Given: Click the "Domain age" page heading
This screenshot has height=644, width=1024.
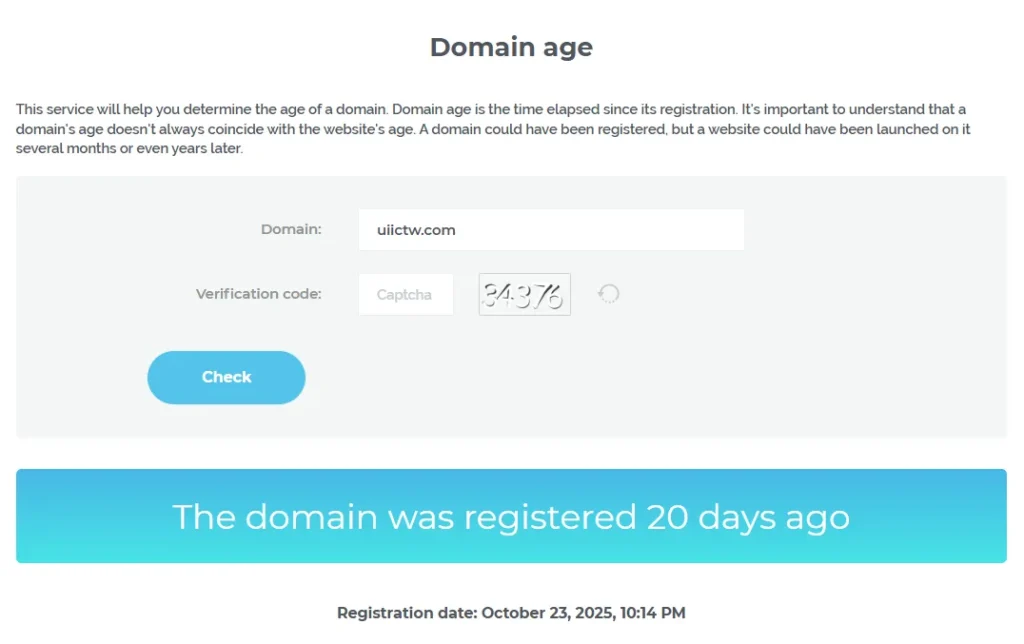Looking at the screenshot, I should tap(511, 47).
